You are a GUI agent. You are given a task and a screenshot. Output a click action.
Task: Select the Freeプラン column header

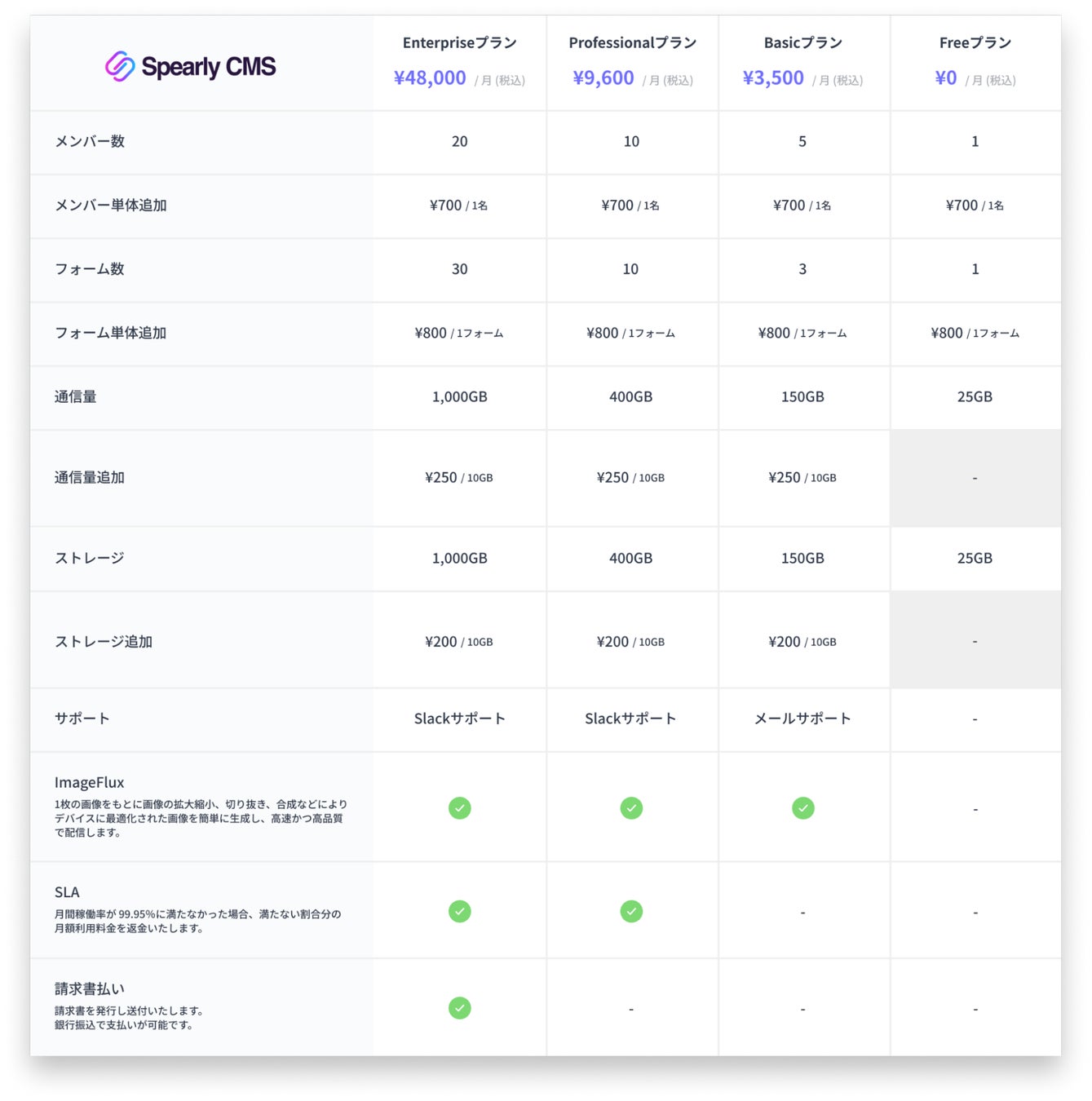(x=975, y=42)
